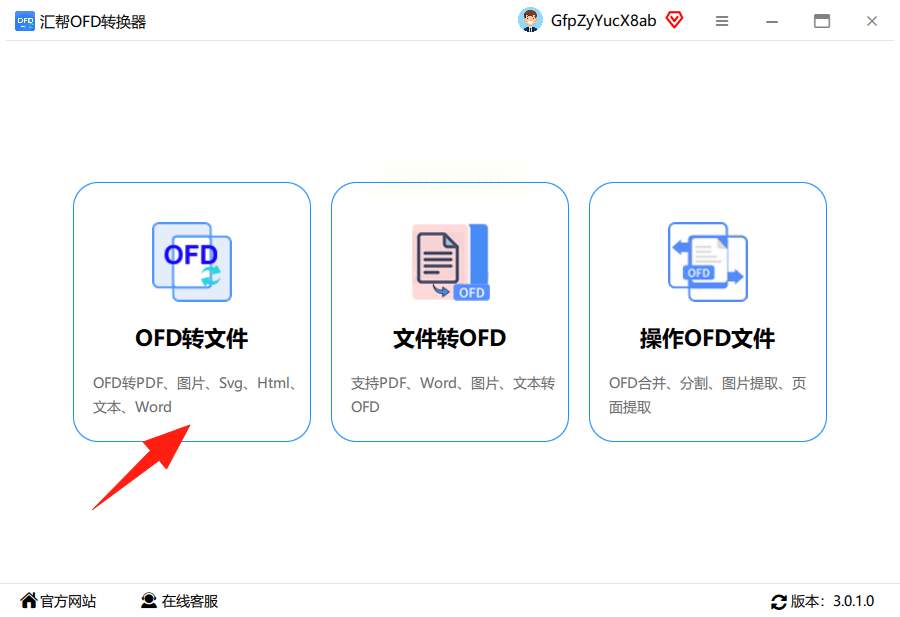The height and width of the screenshot is (617, 900).
Task: Open the OFD转文件 card title
Action: pyautogui.click(x=192, y=338)
